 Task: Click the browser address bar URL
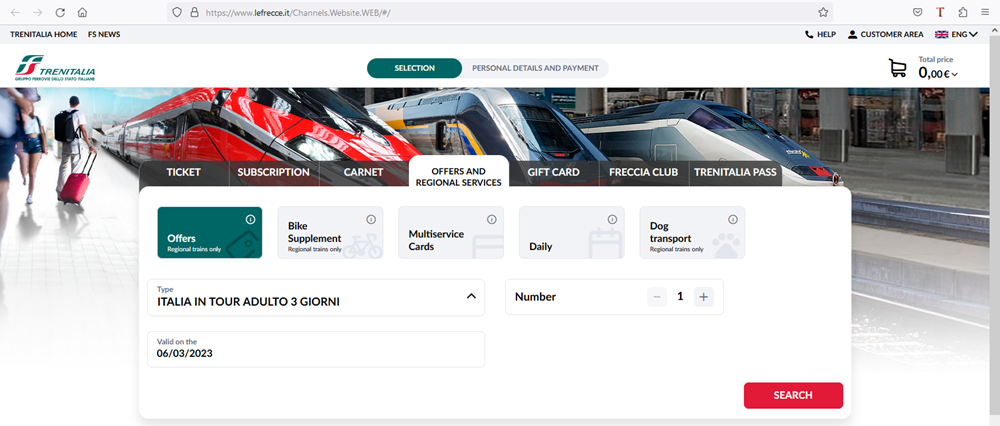point(298,12)
